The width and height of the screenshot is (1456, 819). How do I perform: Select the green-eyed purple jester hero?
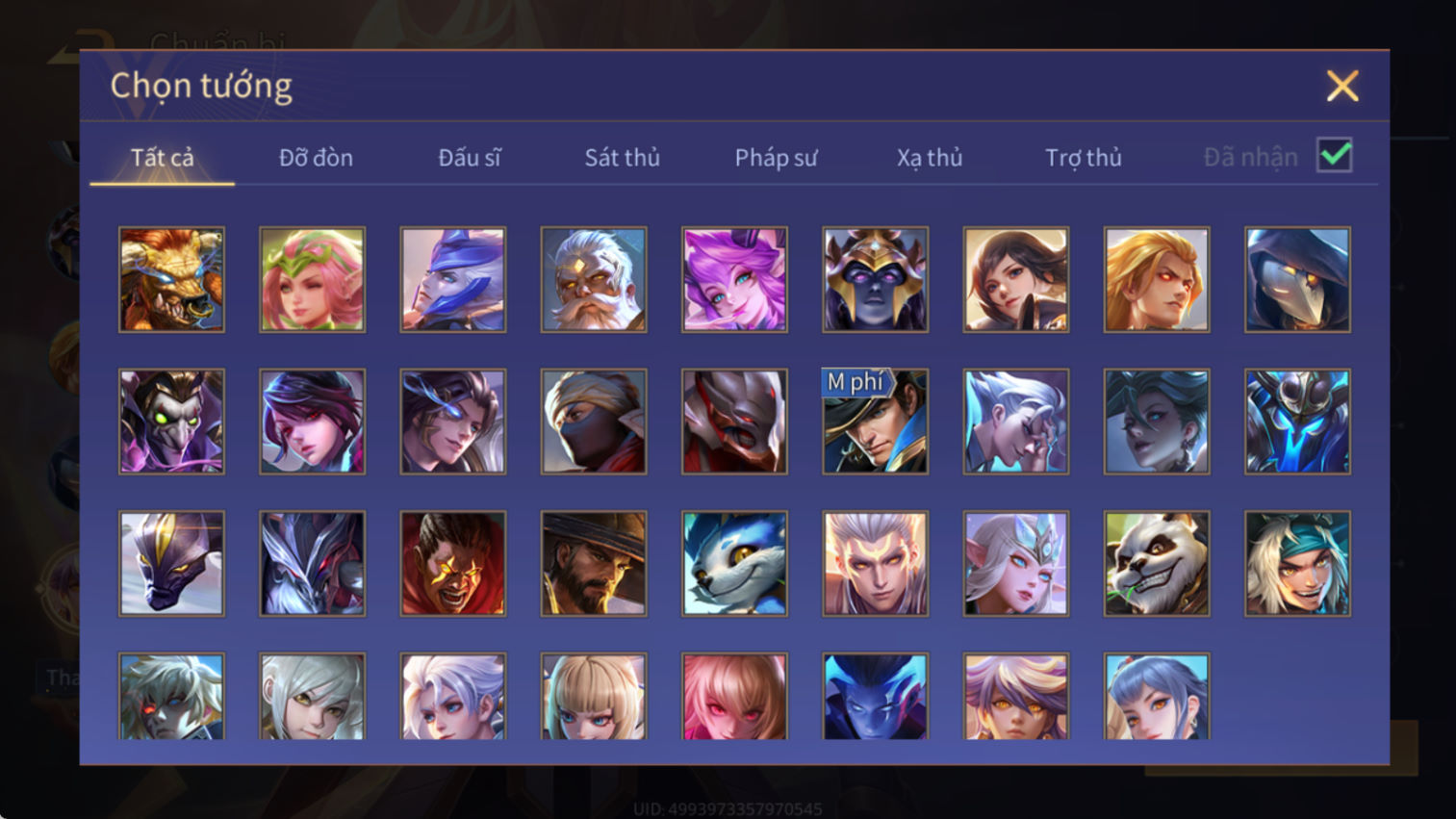point(171,422)
